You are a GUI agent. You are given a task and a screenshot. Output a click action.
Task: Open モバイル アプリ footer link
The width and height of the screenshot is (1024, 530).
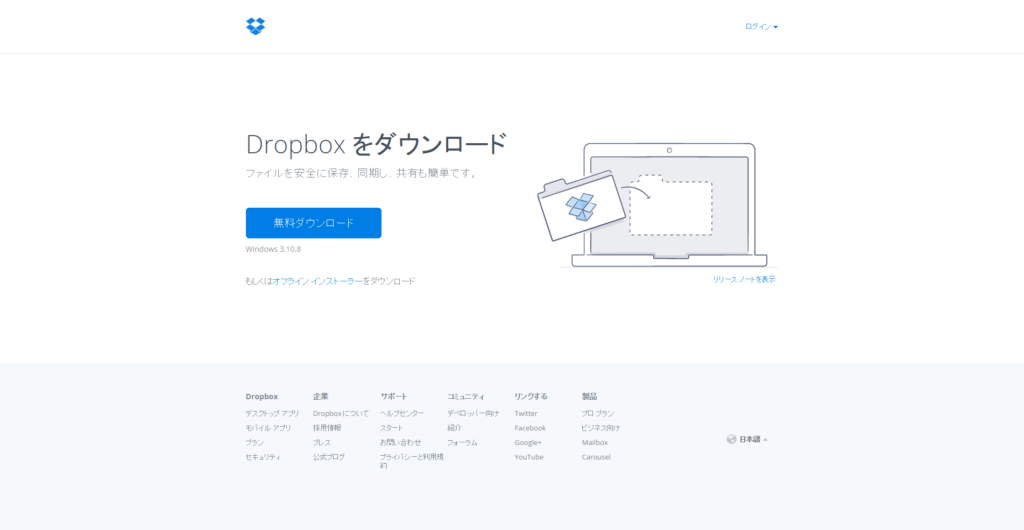268,428
